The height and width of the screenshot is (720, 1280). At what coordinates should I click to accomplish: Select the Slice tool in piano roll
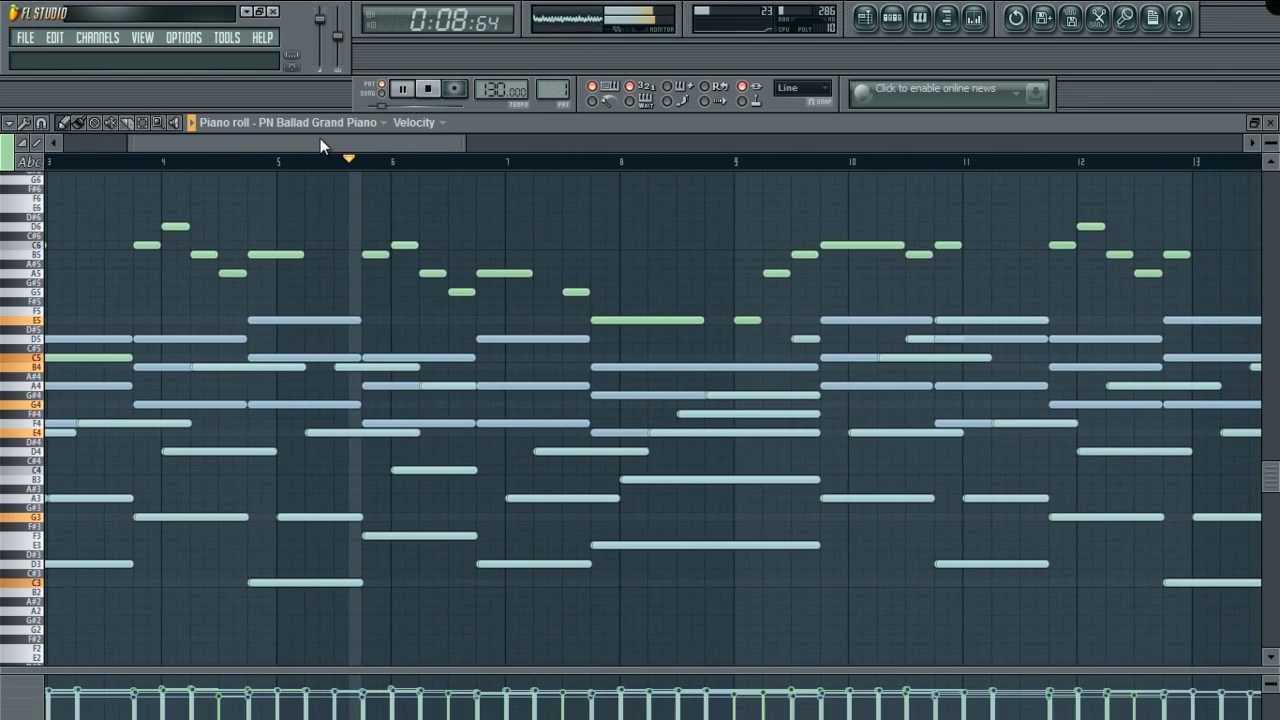pyautogui.click(x=127, y=123)
